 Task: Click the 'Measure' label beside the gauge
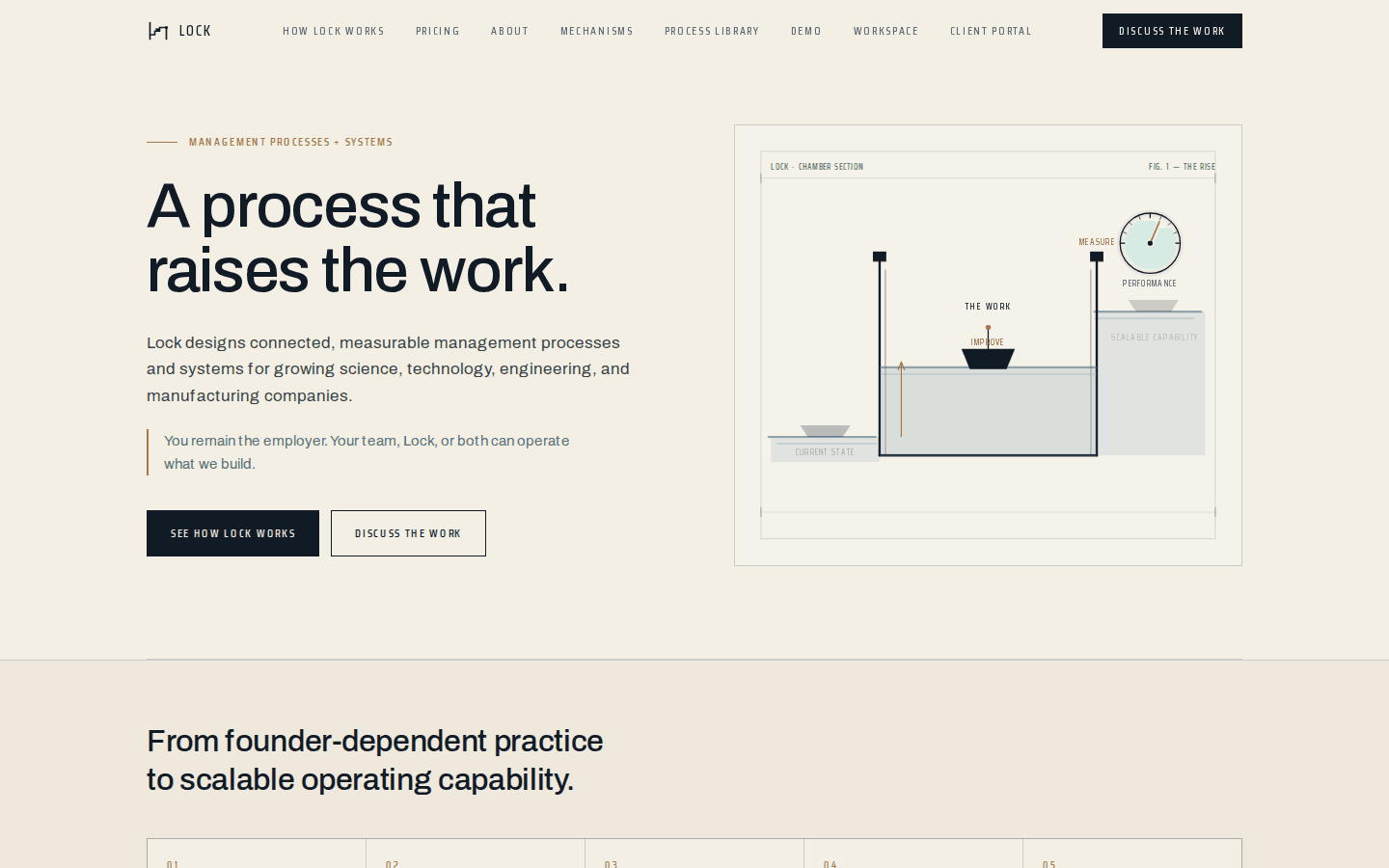1097,242
